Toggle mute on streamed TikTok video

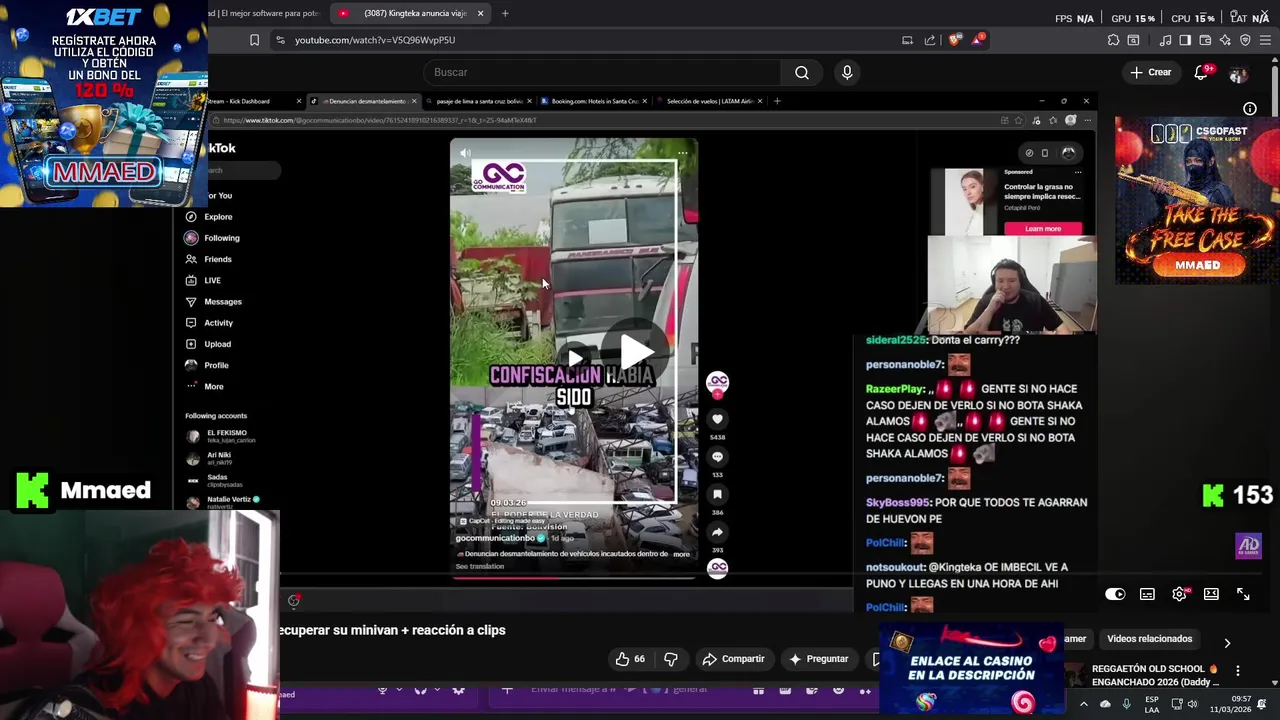pos(465,153)
